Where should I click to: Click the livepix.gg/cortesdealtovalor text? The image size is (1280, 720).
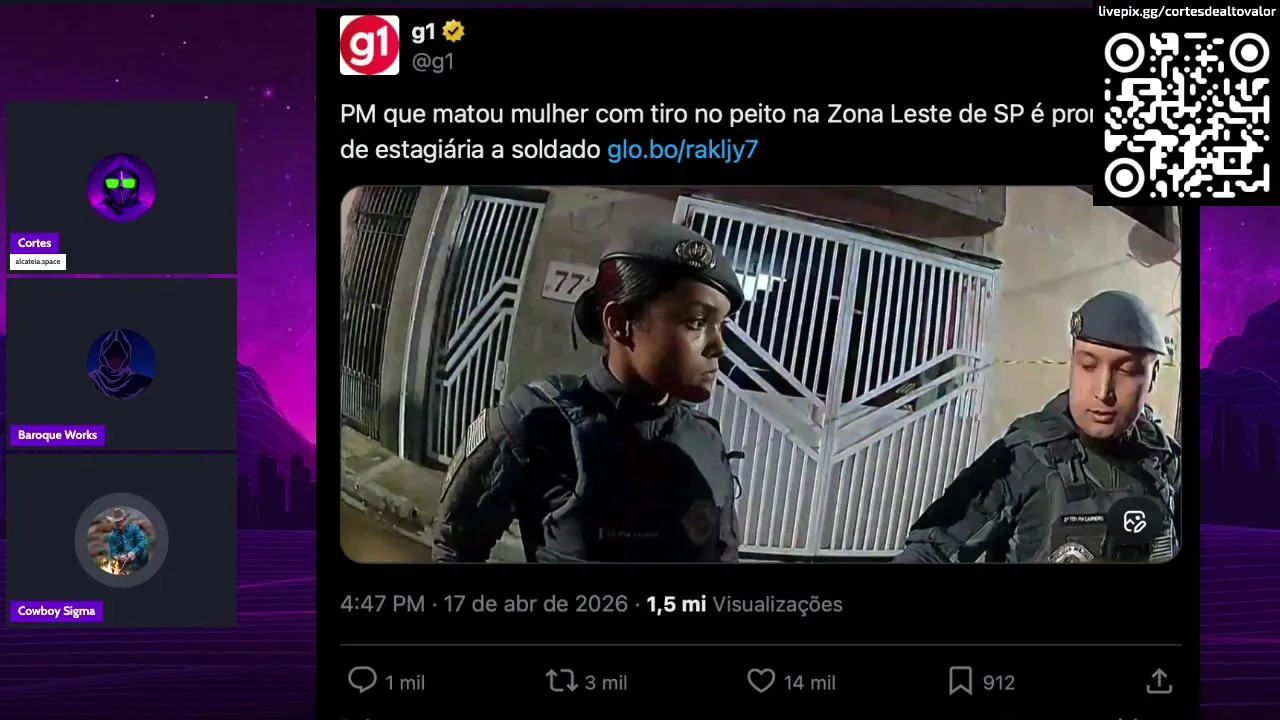pyautogui.click(x=1186, y=11)
